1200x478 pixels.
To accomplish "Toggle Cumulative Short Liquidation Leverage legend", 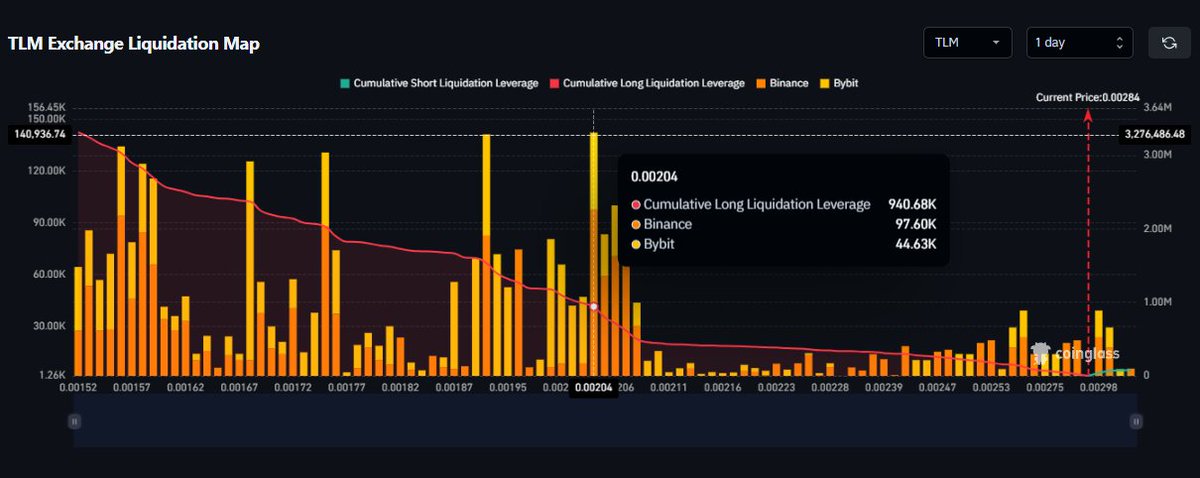I will (x=439, y=83).
